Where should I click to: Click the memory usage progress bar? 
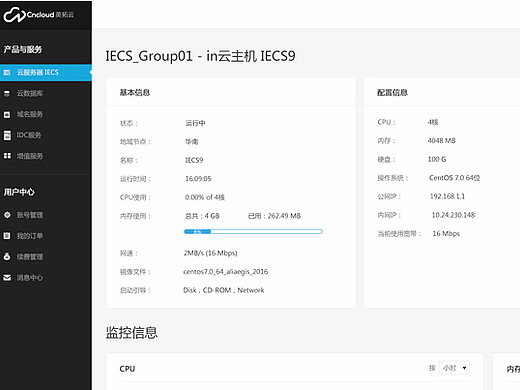click(x=253, y=231)
